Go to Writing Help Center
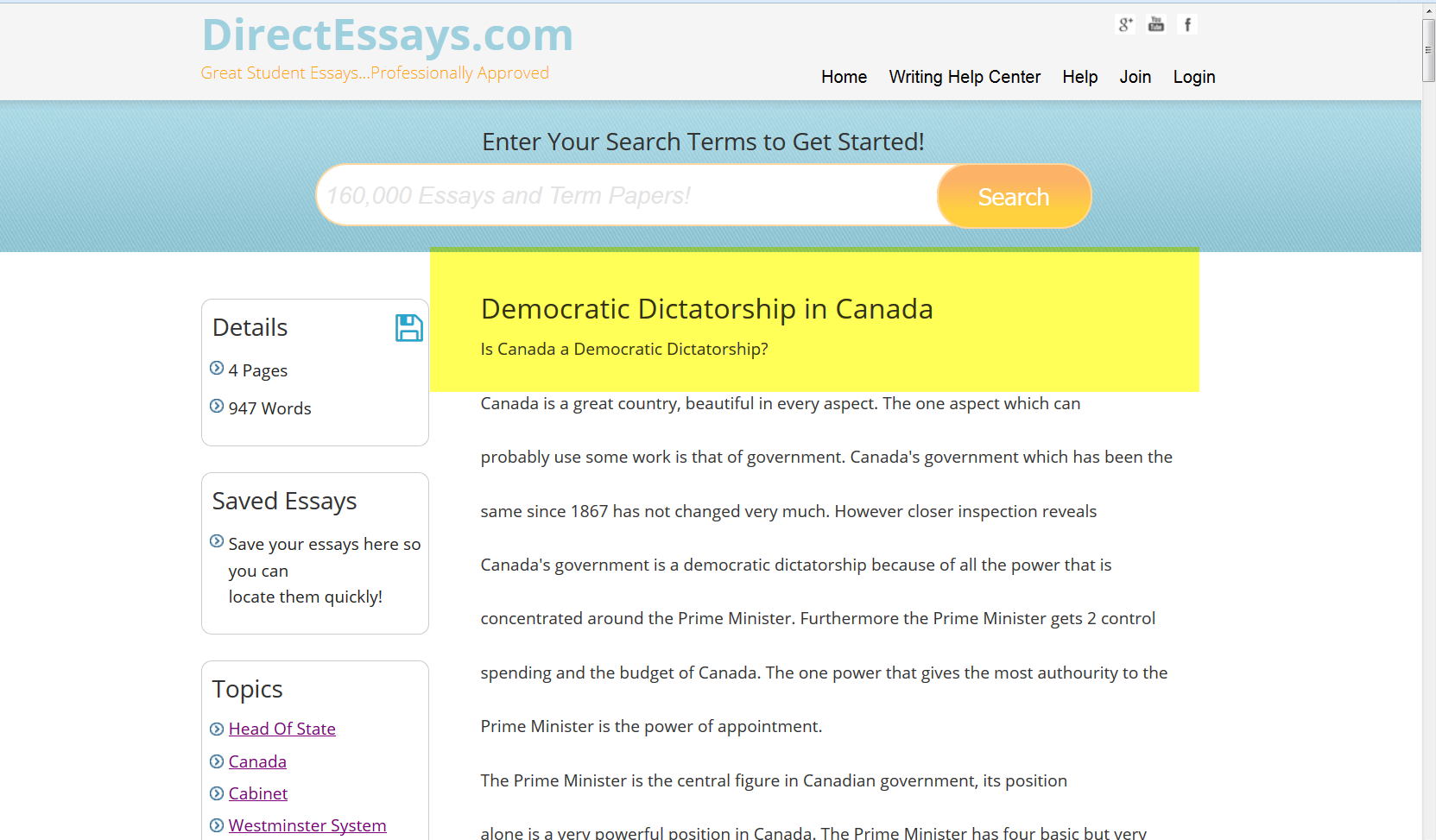Viewport: 1436px width, 840px height. (965, 77)
